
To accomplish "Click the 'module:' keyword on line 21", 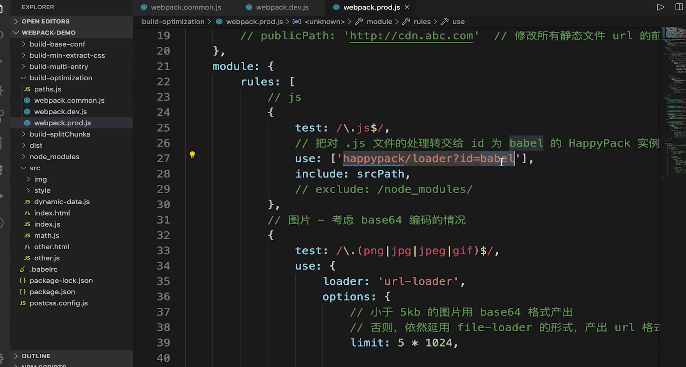I will pos(237,66).
